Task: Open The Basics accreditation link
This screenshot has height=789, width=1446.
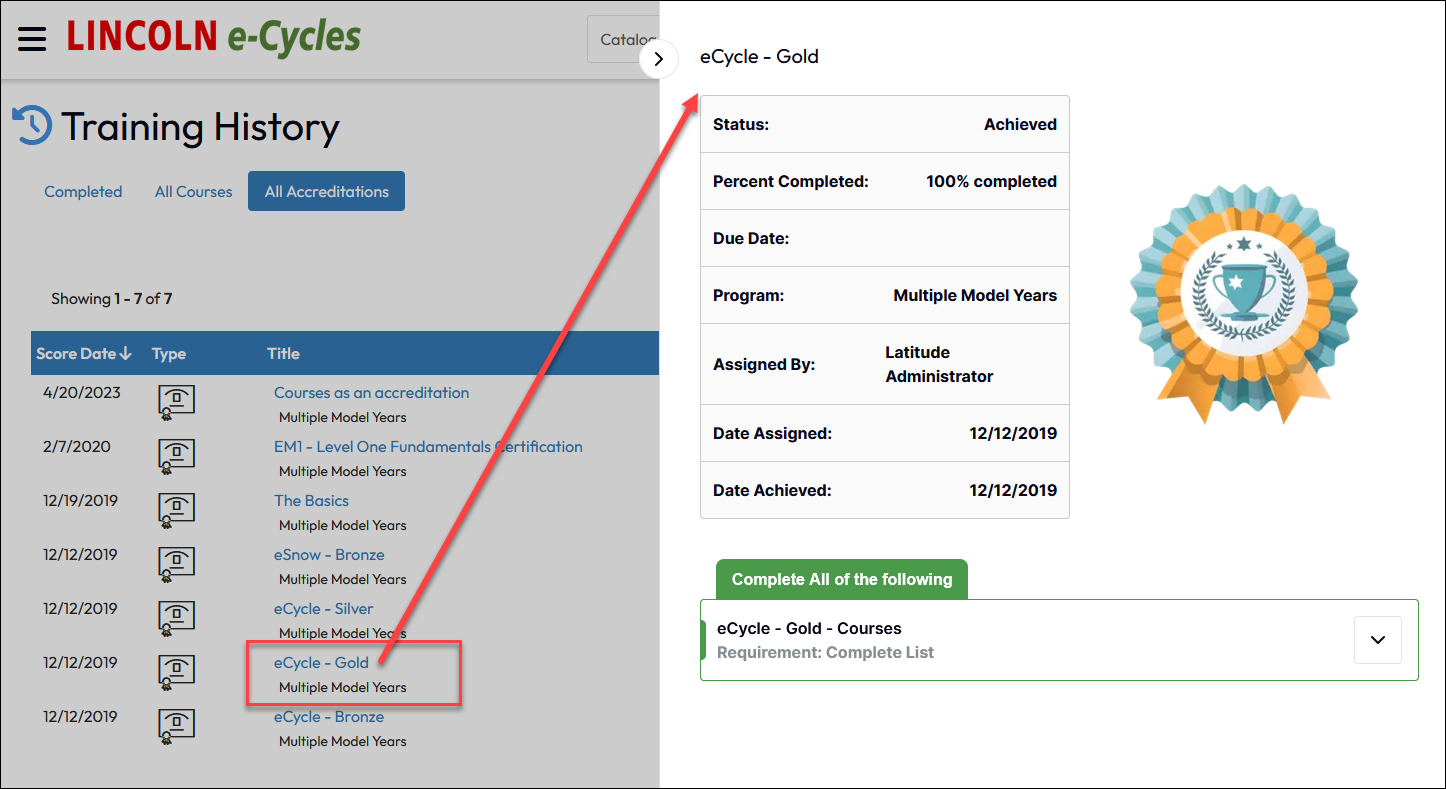Action: [x=311, y=501]
